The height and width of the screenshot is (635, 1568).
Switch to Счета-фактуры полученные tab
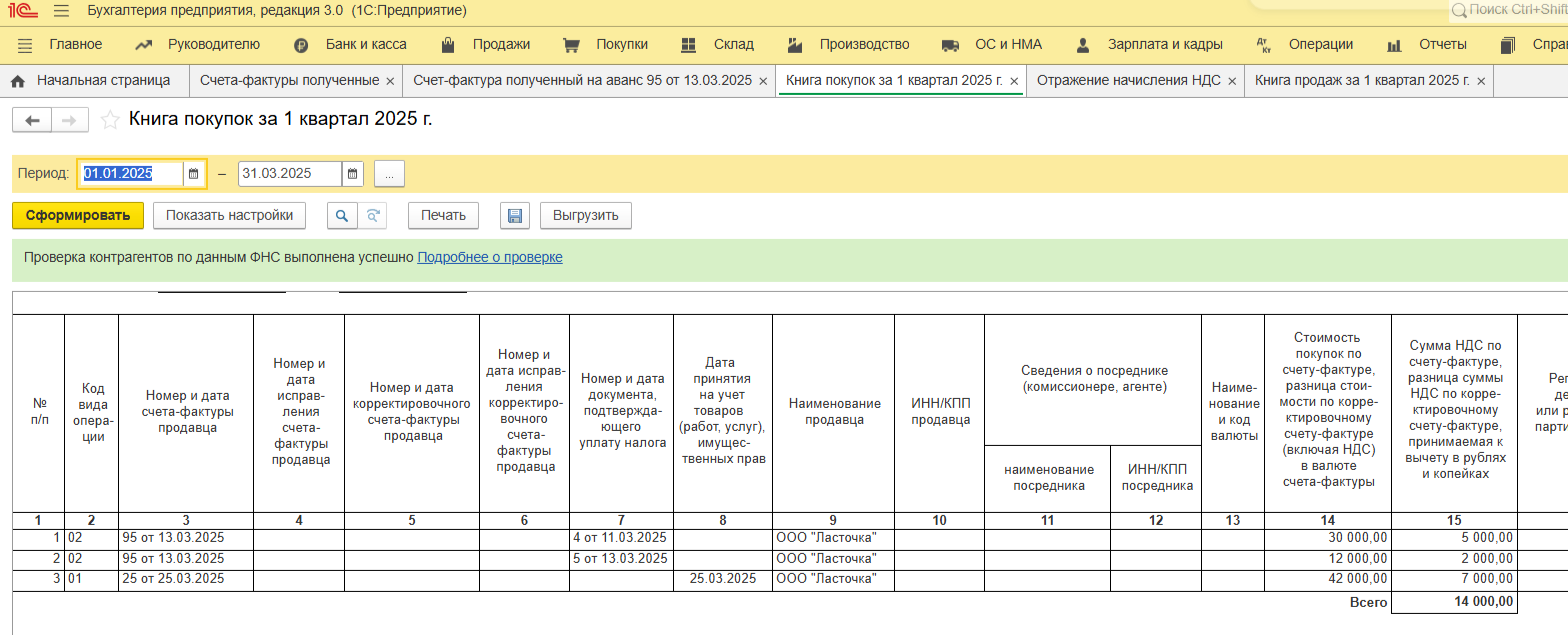[x=289, y=80]
